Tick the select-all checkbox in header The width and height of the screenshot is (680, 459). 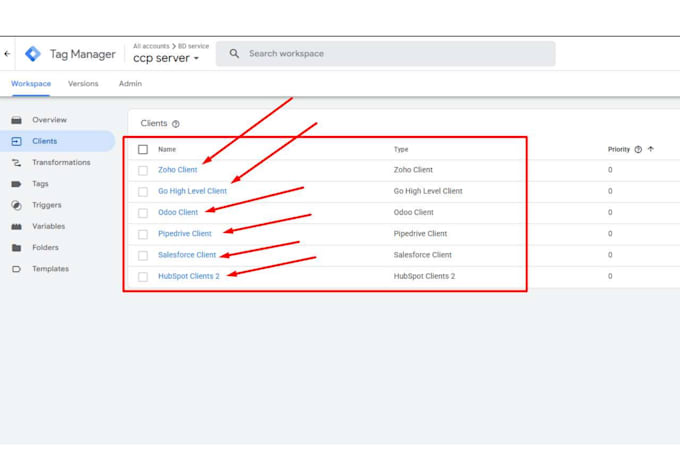point(143,149)
